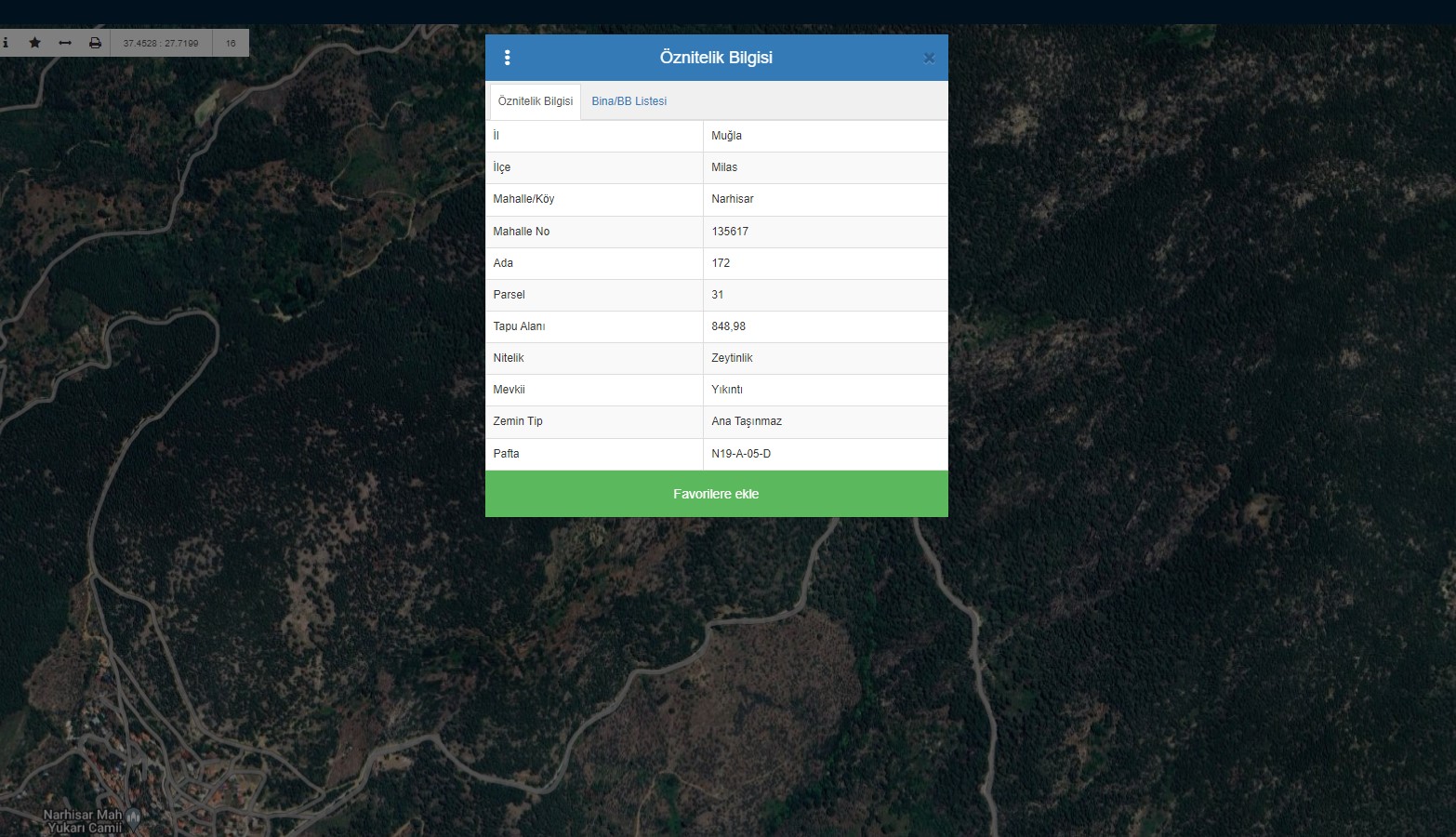Click the printer icon in toolbar
The image size is (1456, 837).
click(95, 43)
